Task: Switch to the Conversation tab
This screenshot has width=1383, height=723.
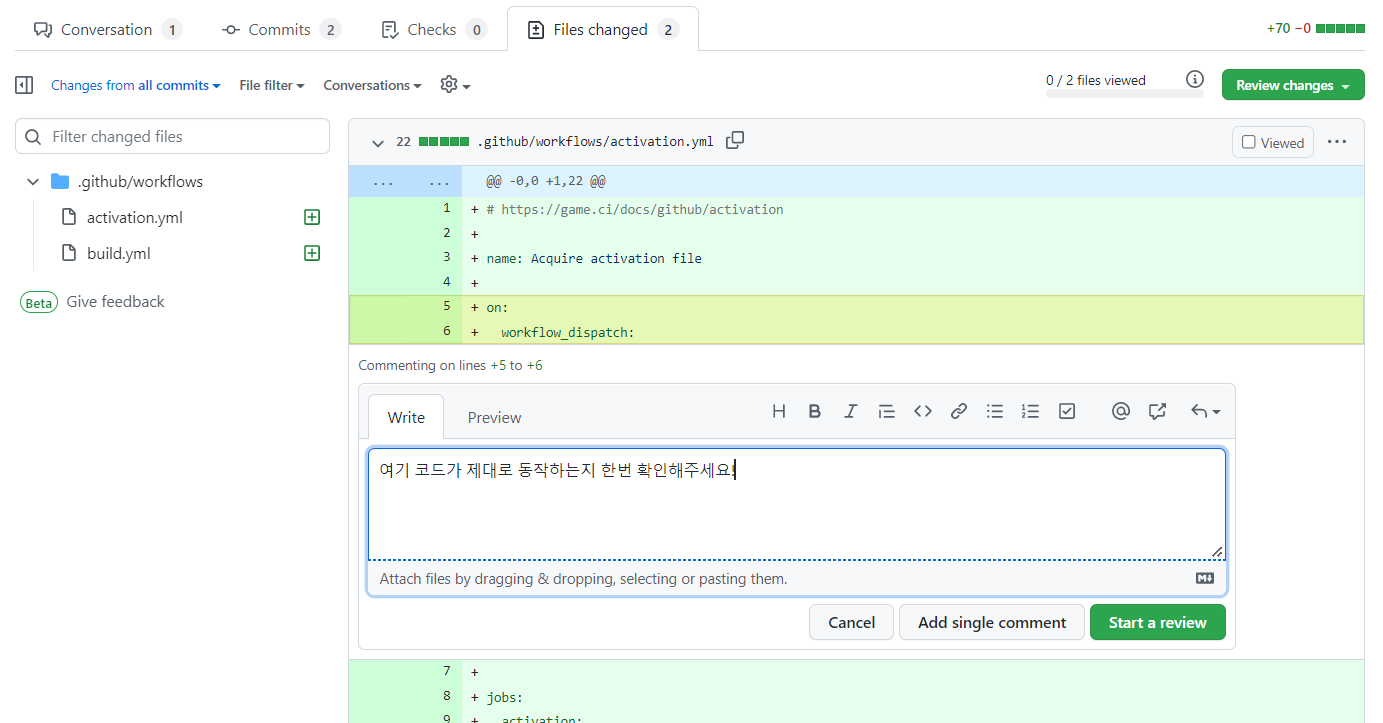Action: point(107,29)
